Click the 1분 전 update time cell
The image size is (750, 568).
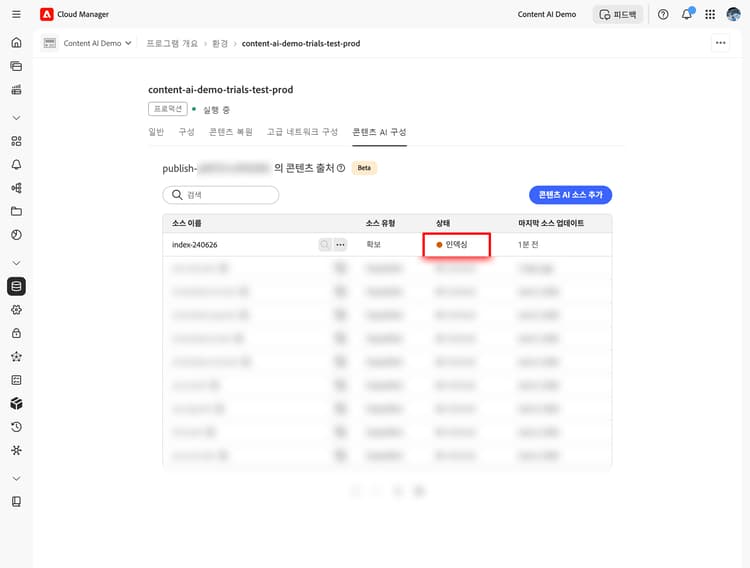[x=528, y=245]
